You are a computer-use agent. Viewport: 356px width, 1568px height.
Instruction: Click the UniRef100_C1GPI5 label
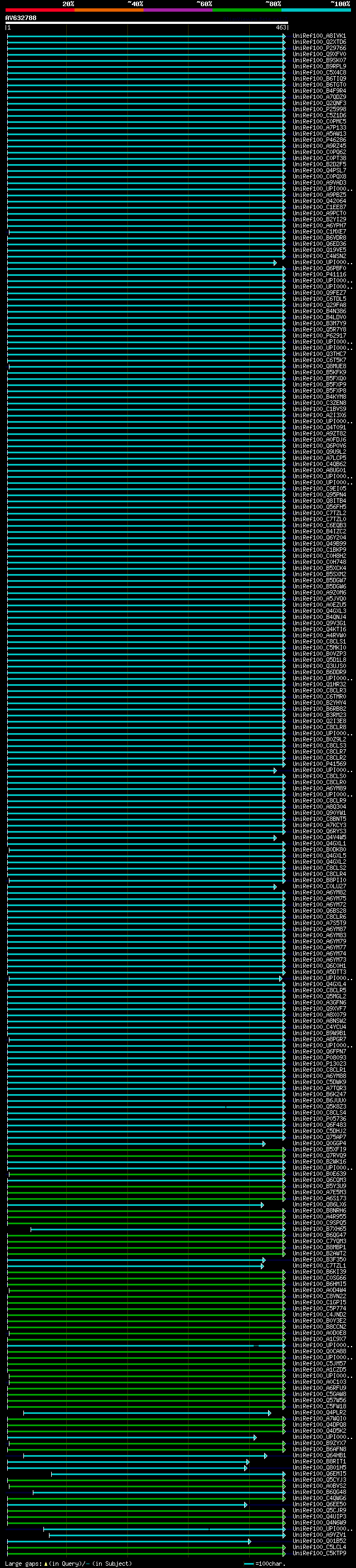319,1302
